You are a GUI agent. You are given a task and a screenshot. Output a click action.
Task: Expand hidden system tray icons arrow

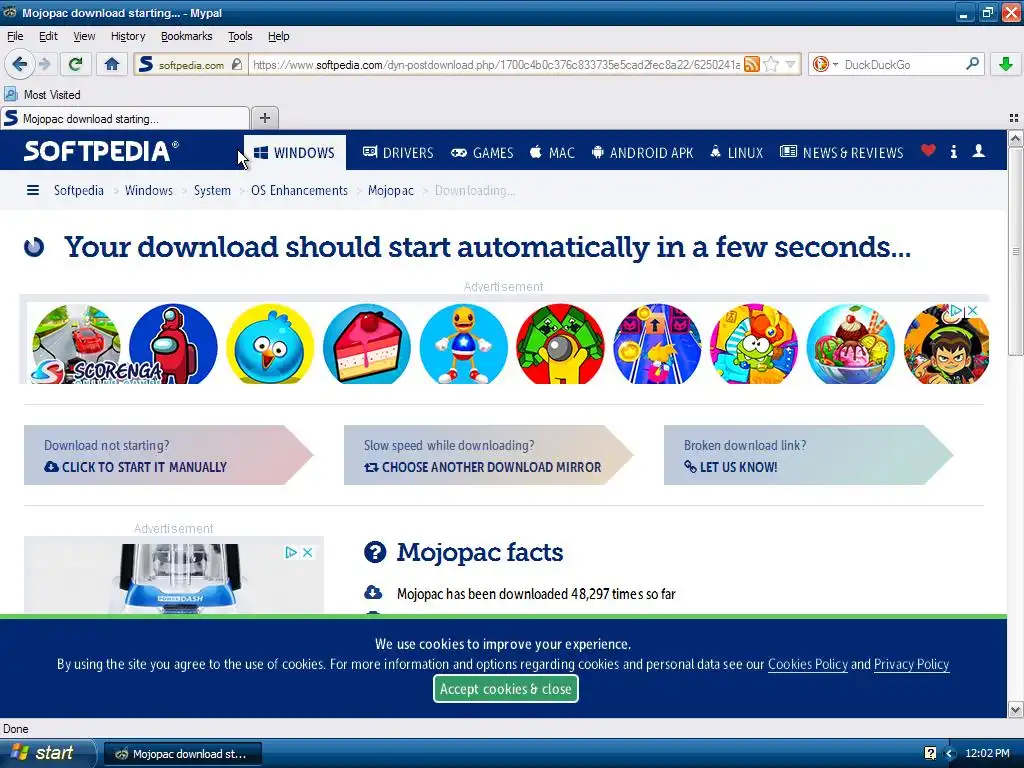950,753
